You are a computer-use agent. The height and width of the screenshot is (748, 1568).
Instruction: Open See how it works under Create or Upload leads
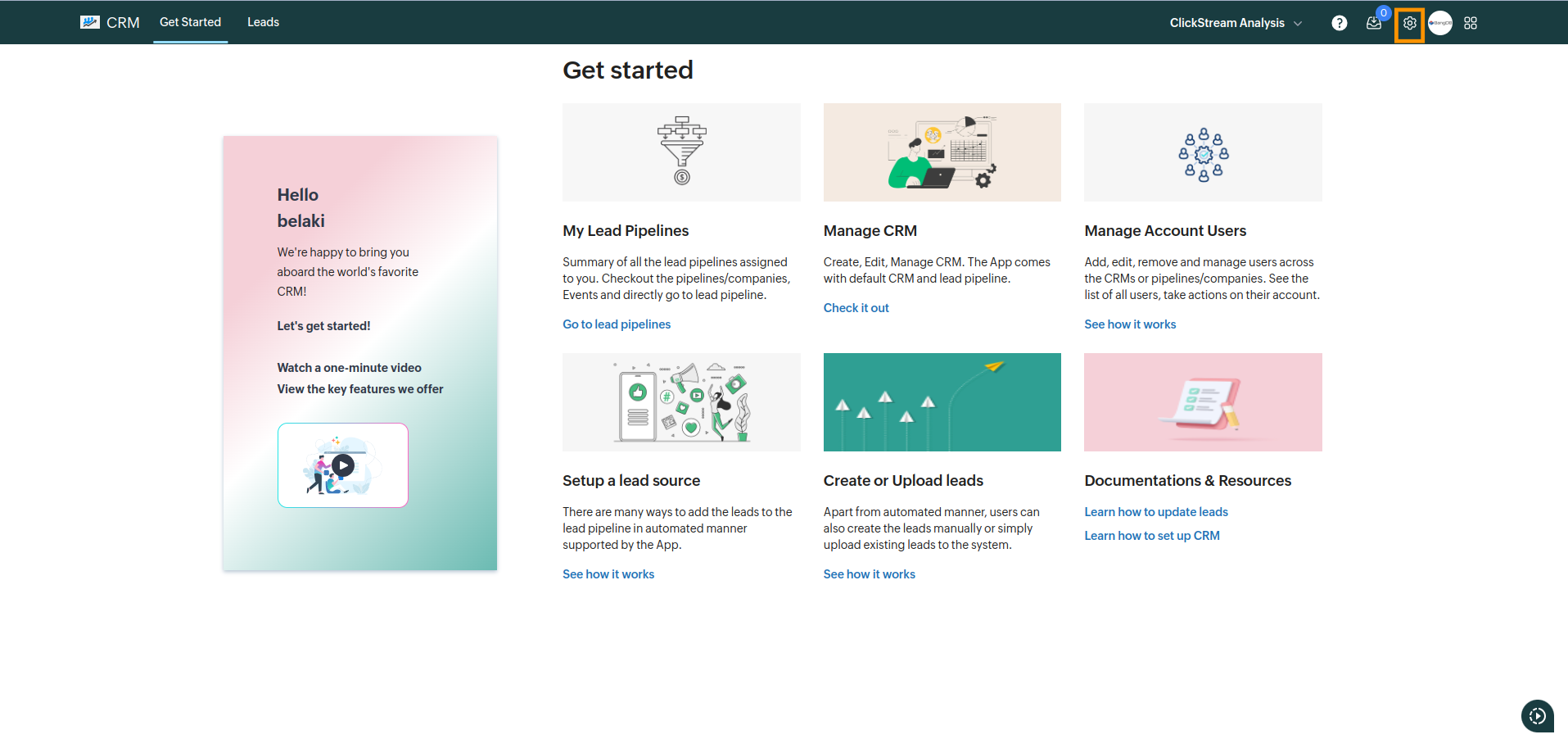coord(870,574)
